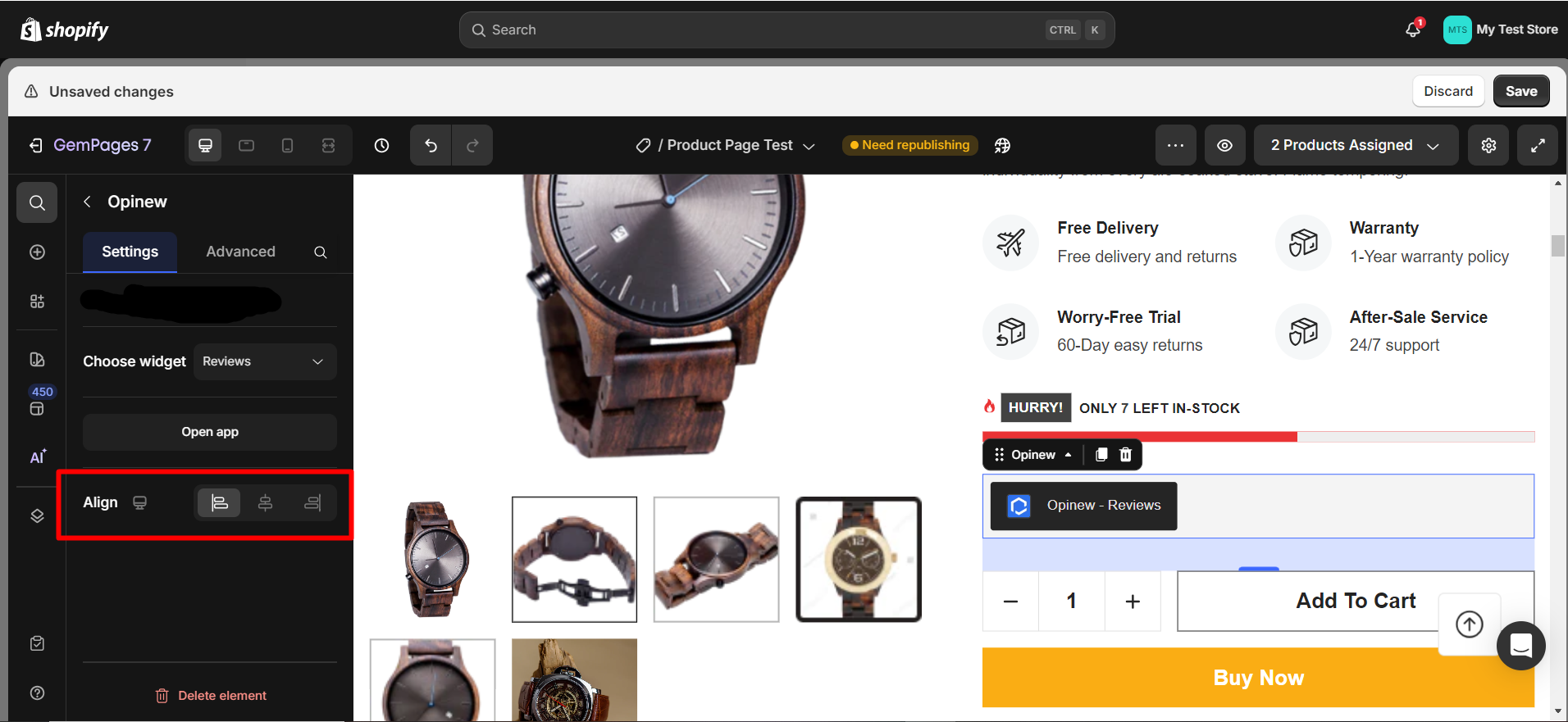
Task: Go back from the Opinew panel
Action: (x=87, y=202)
